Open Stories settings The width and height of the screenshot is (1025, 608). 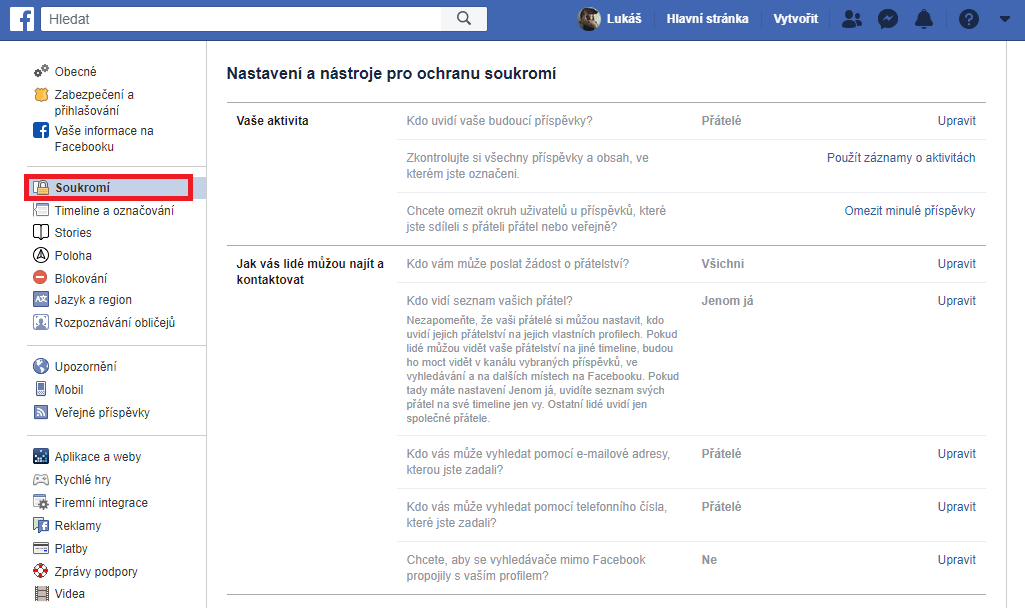pos(73,233)
